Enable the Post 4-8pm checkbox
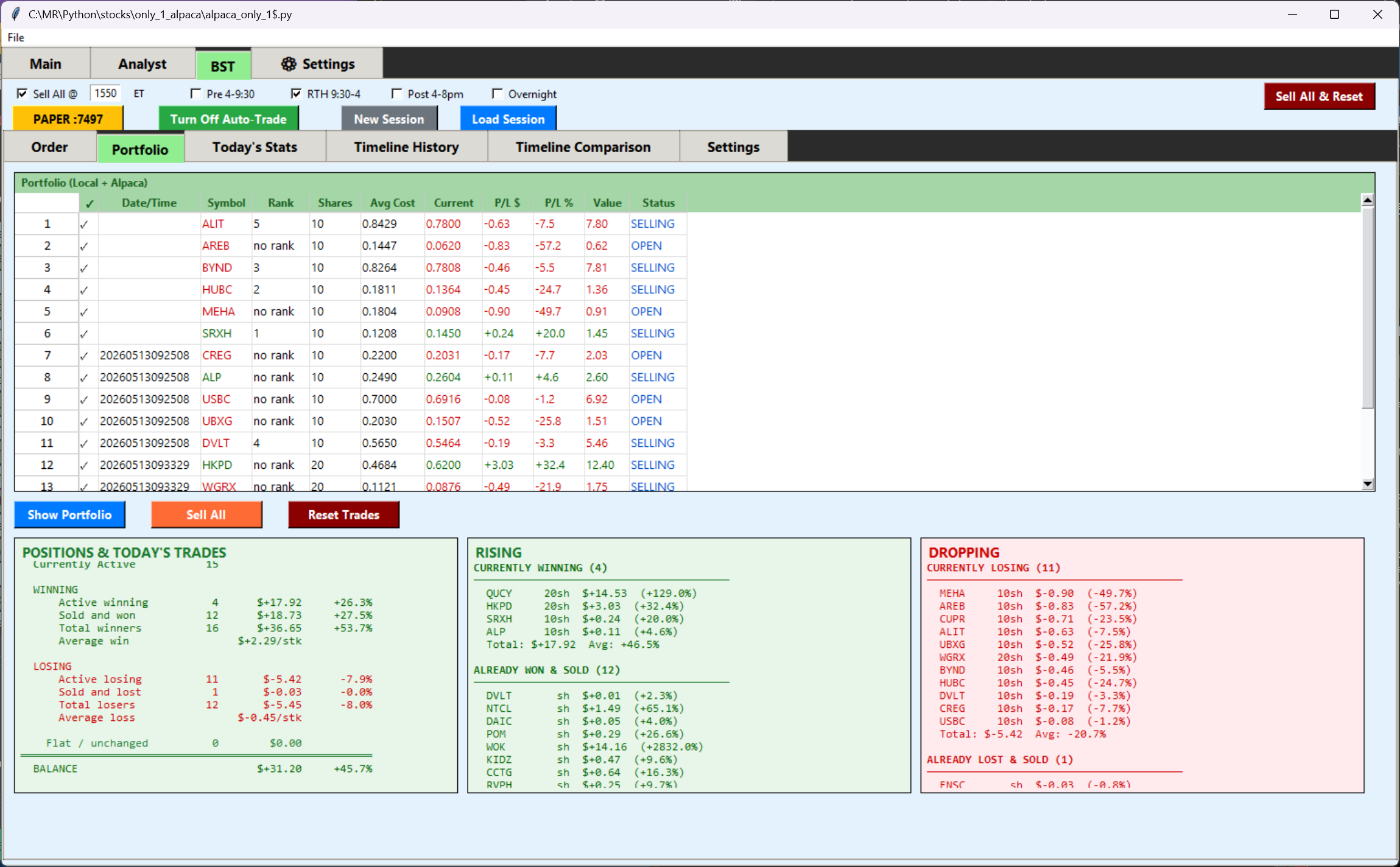 397,93
